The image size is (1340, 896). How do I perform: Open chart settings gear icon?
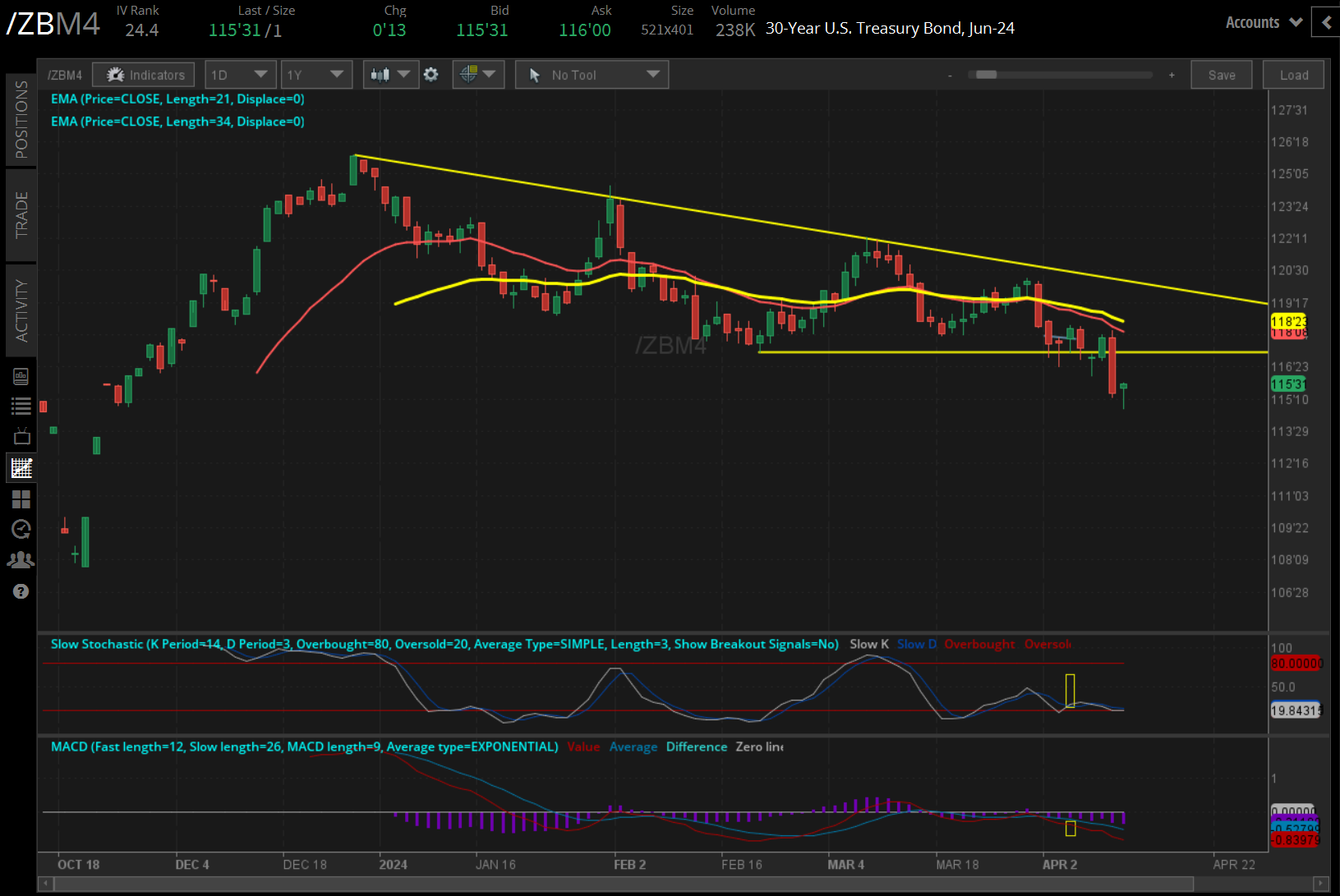(x=431, y=75)
